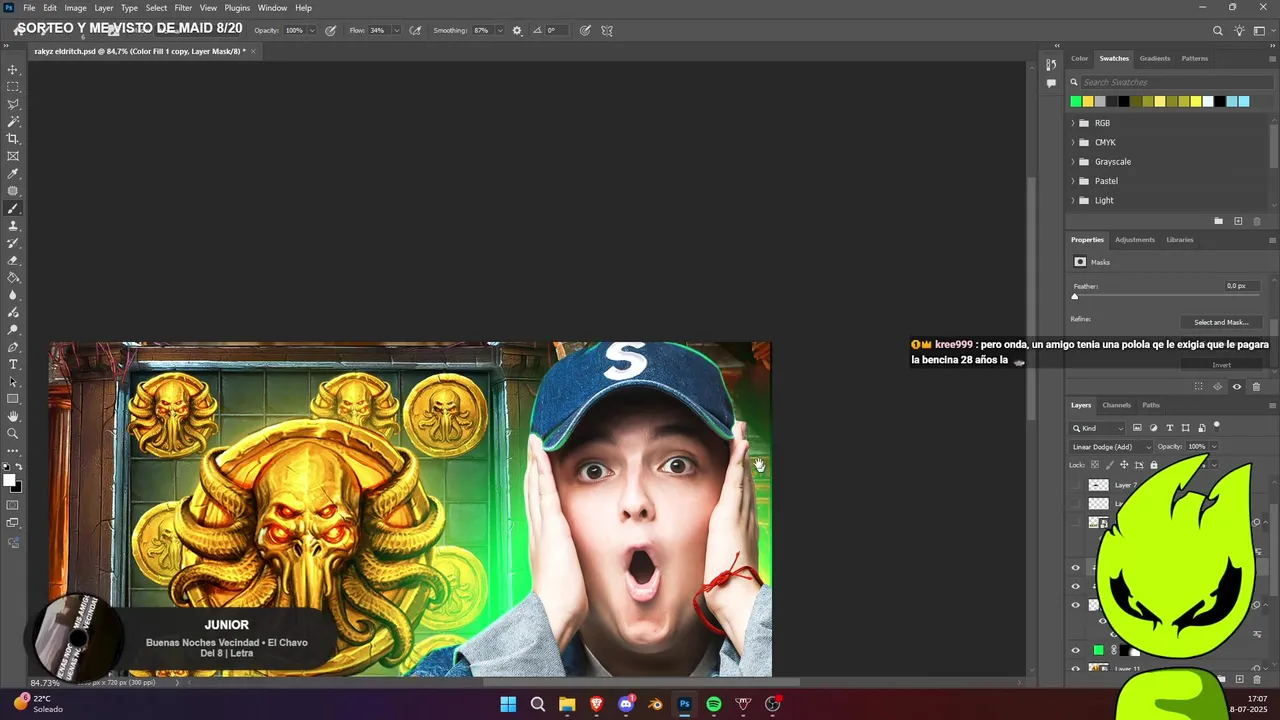The image size is (1280, 720).
Task: Select the Crop tool
Action: (13, 139)
